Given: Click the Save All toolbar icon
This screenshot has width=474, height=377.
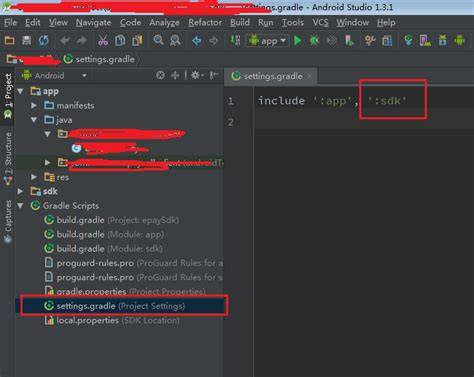Looking at the screenshot, I should coord(26,41).
